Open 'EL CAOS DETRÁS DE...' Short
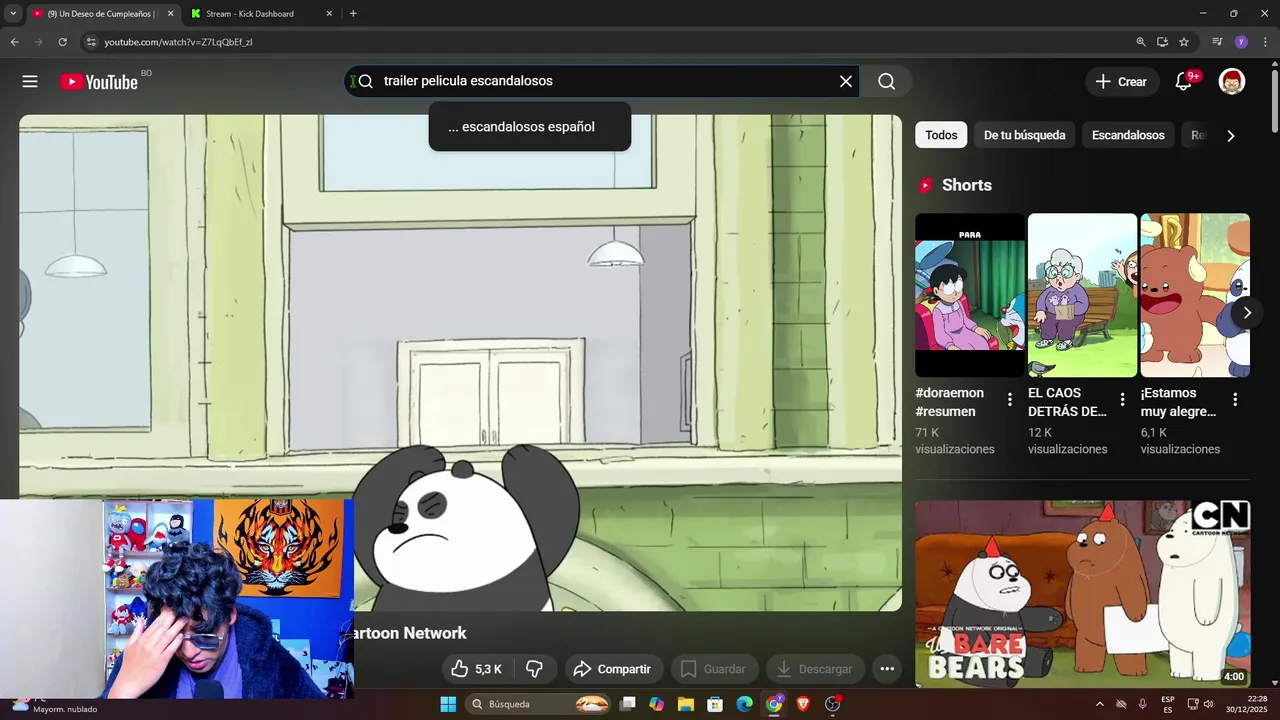 point(1082,295)
